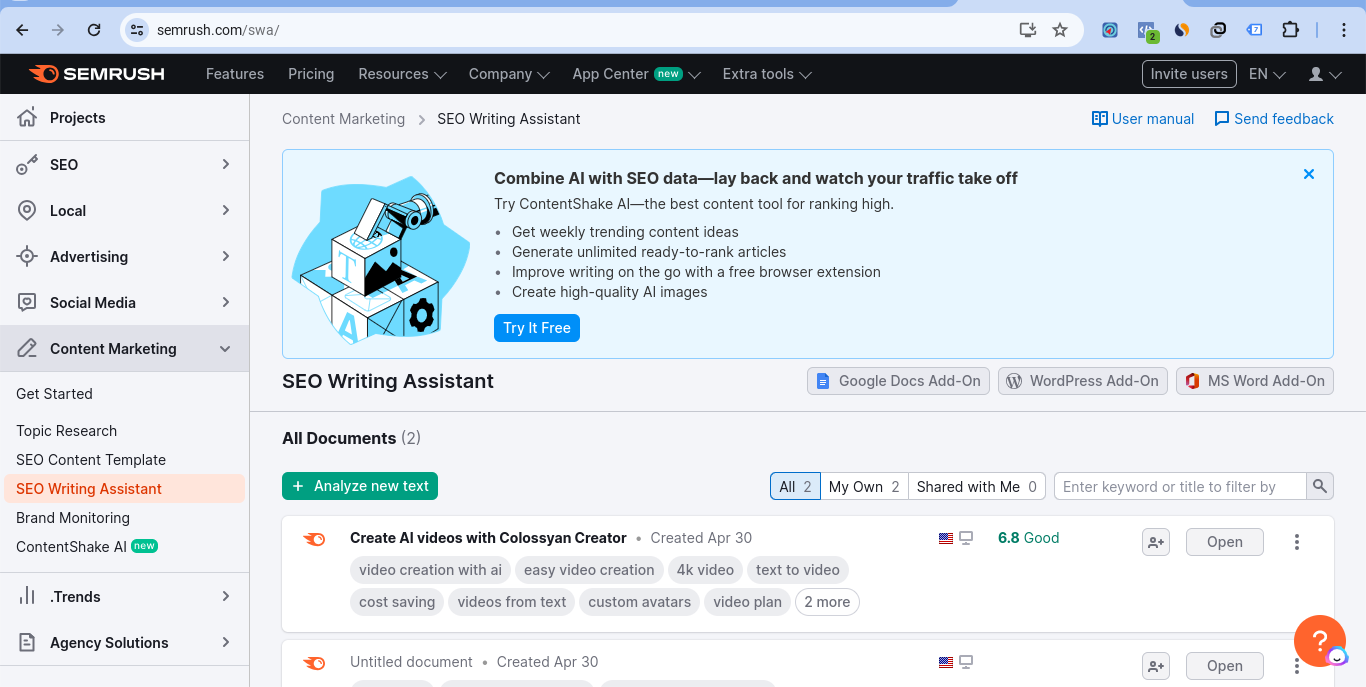Expand the Local sidebar section
This screenshot has height=687, width=1366.
[x=226, y=210]
